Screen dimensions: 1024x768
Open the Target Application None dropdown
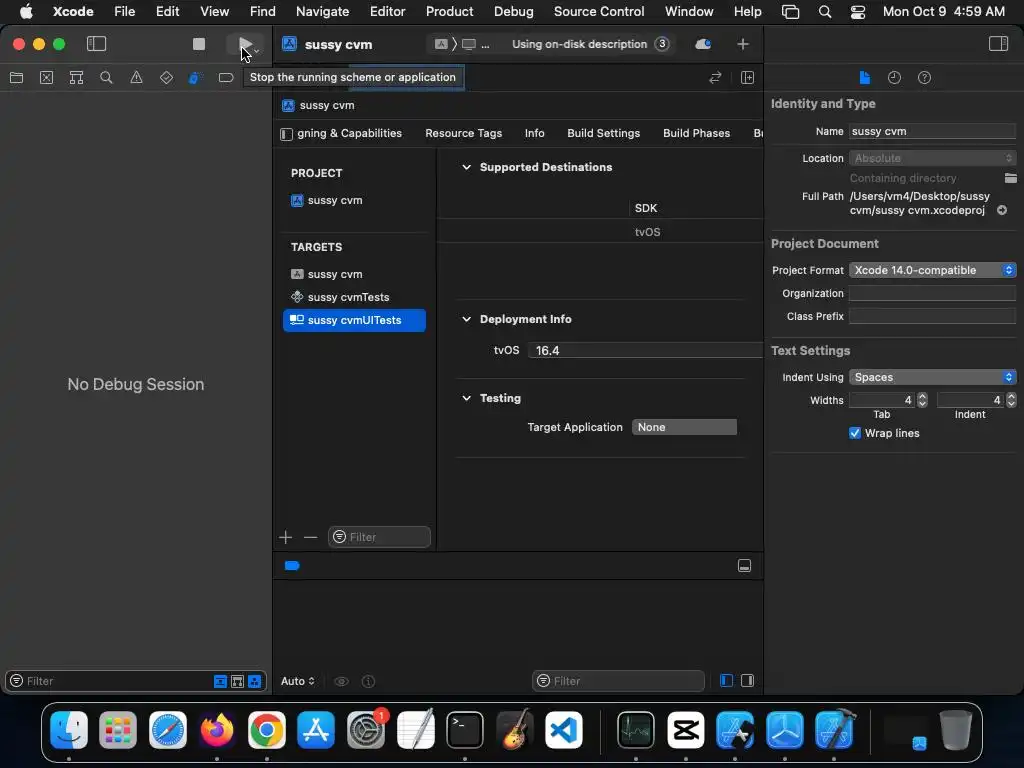[x=684, y=427]
